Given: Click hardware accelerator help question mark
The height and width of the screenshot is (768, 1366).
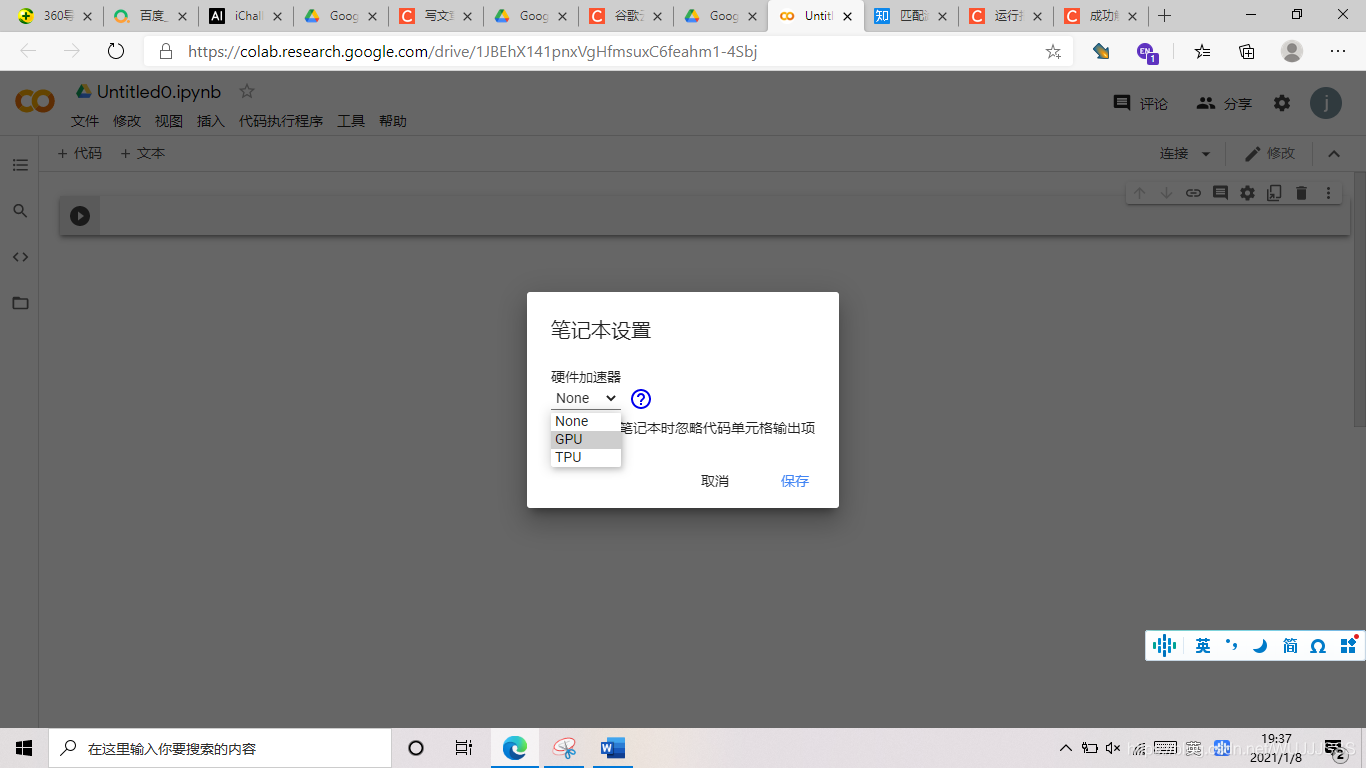Looking at the screenshot, I should click(641, 399).
